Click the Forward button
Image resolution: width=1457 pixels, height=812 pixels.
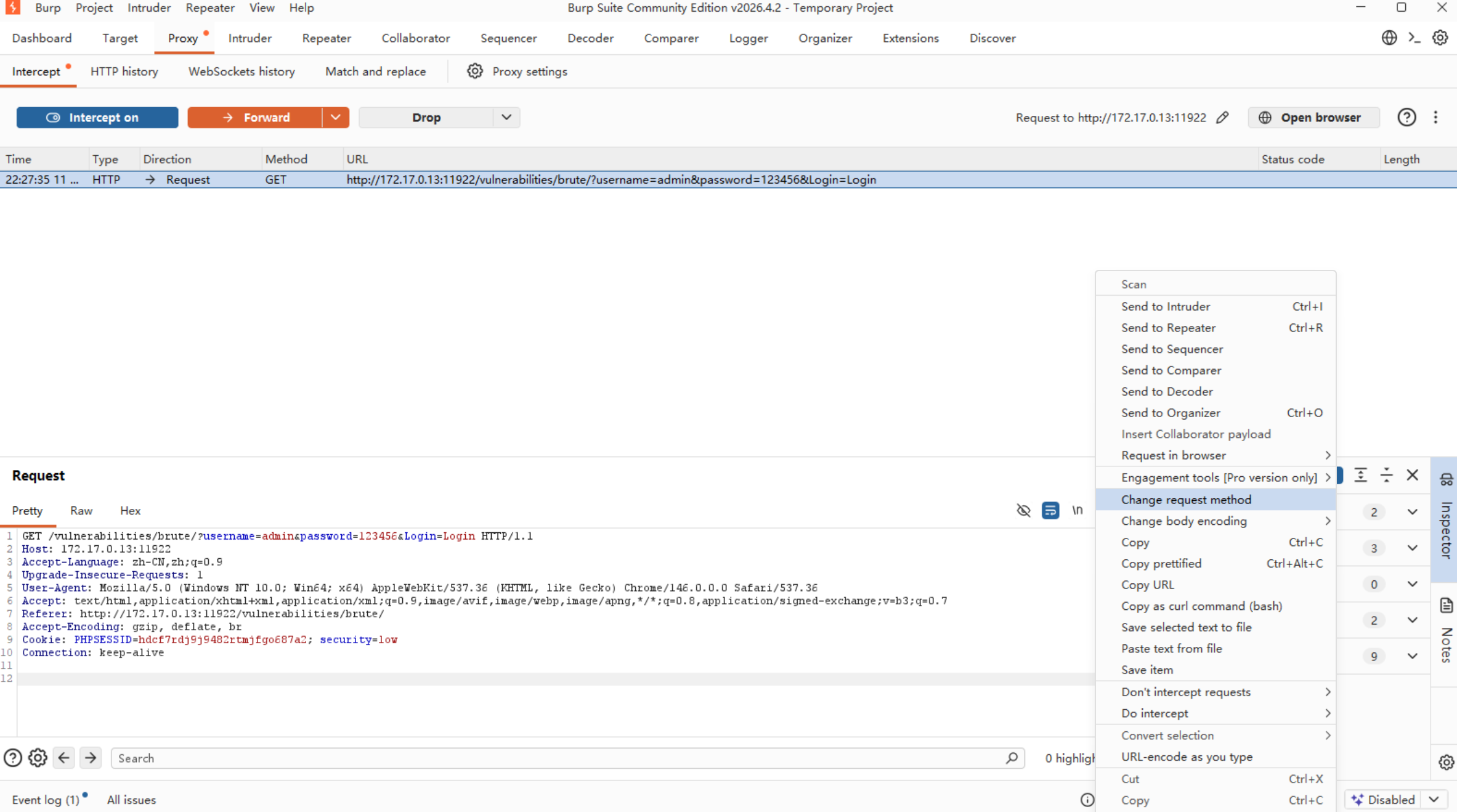[x=254, y=118]
